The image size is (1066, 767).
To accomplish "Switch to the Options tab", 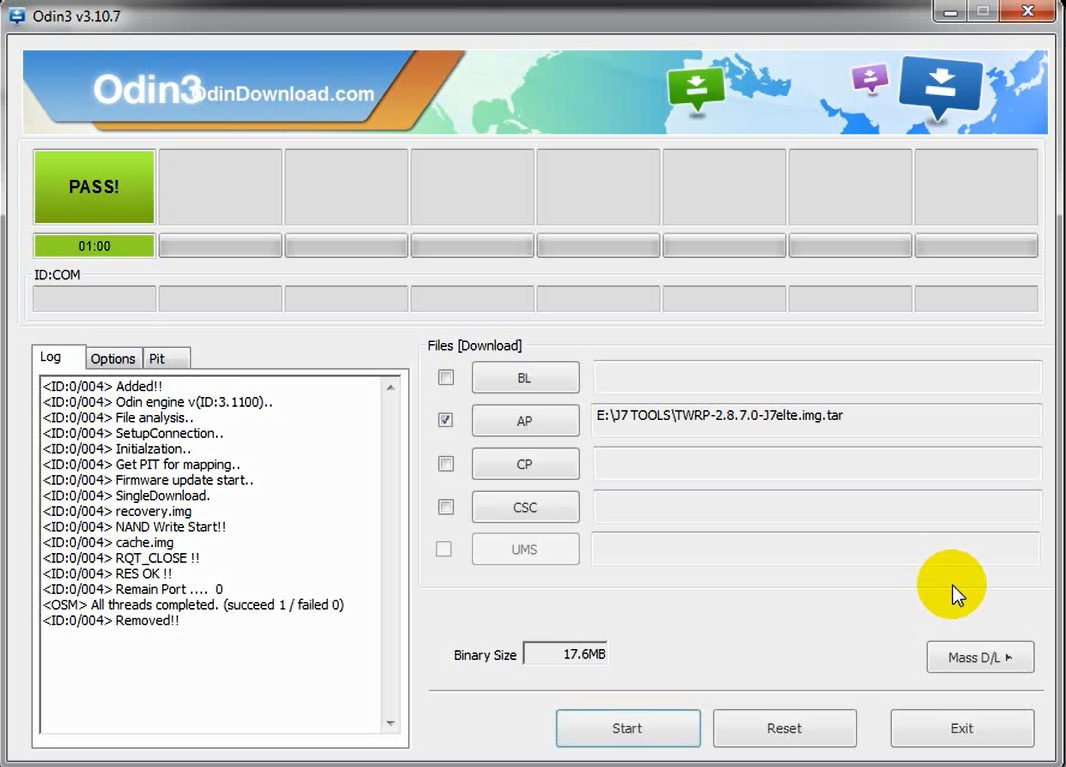I will click(113, 358).
